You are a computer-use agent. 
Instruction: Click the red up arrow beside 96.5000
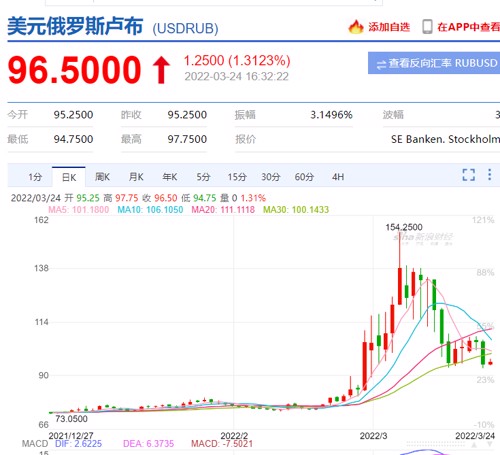pyautogui.click(x=161, y=70)
